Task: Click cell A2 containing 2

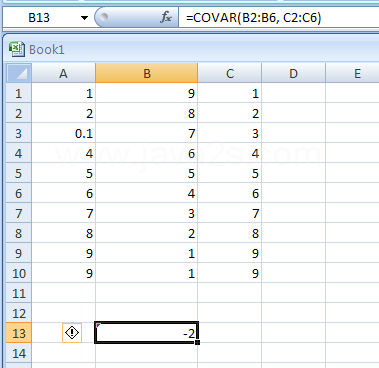Action: click(x=63, y=113)
